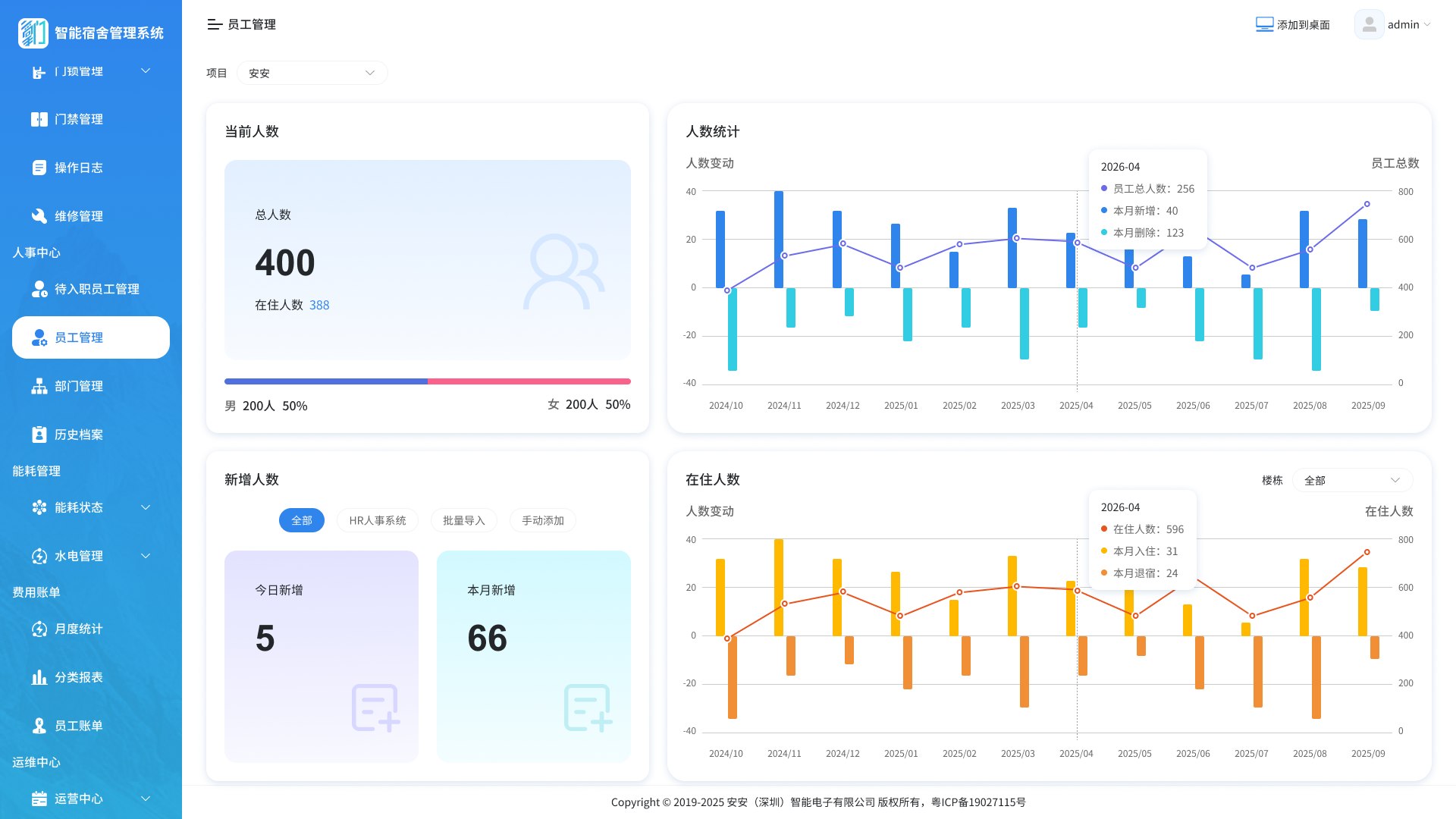This screenshot has width=1456, height=819.
Task: Click the 水电管理 icon in sidebar
Action: (x=39, y=556)
